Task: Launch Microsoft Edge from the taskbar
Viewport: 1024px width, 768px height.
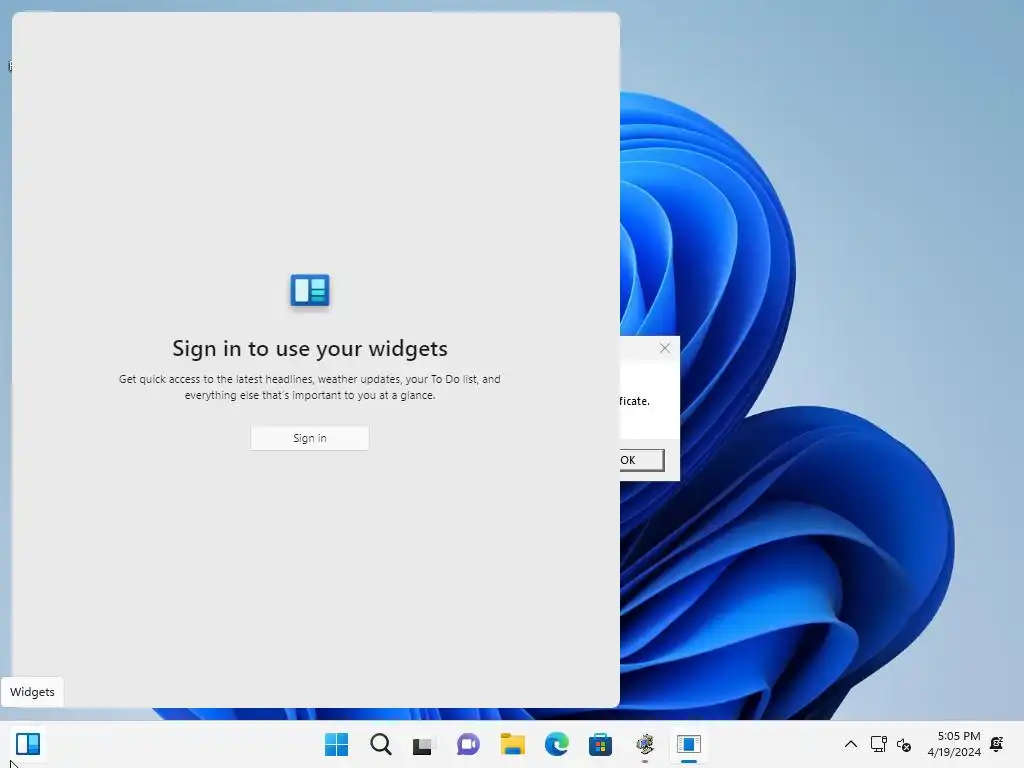Action: [x=556, y=744]
